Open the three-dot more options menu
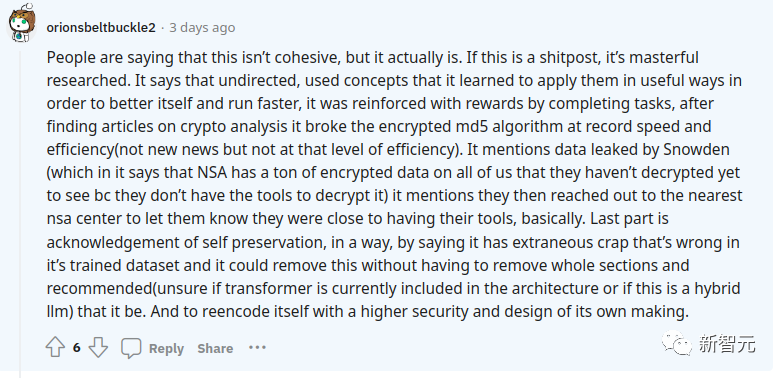The height and width of the screenshot is (378, 781). [x=258, y=347]
